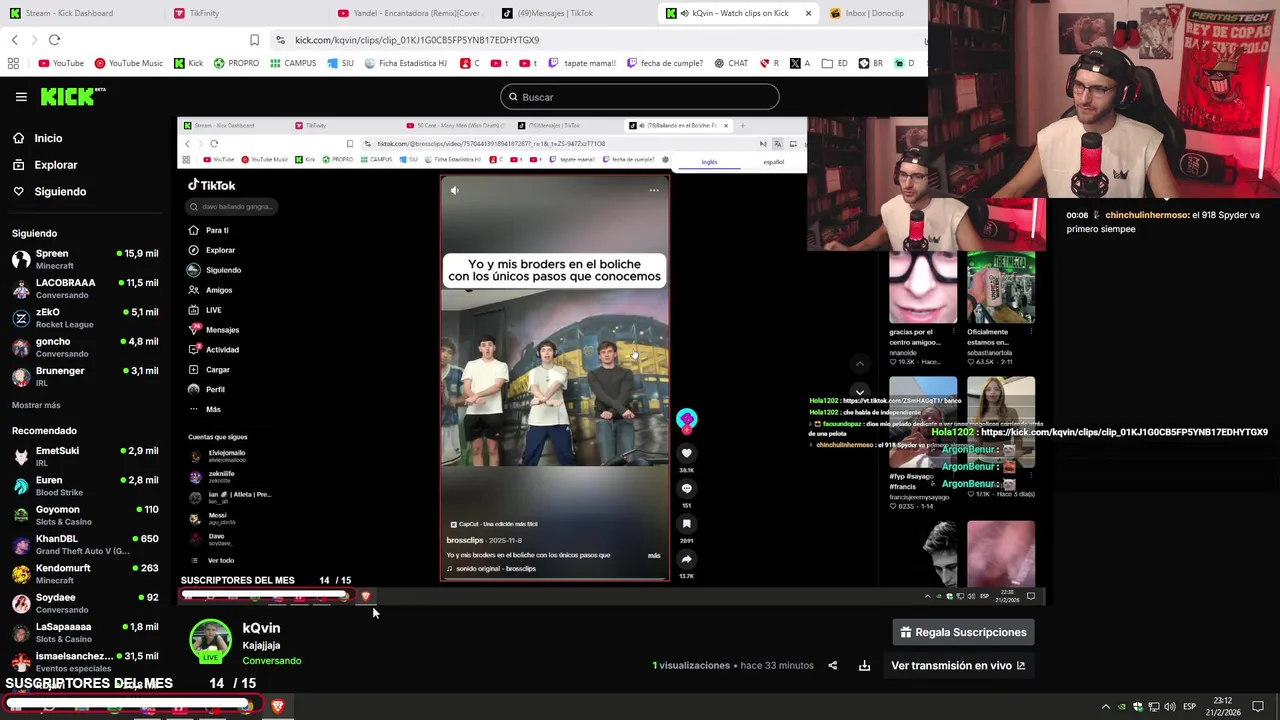Open Siguiendo in Kick sidebar
The width and height of the screenshot is (1280, 720).
[60, 192]
